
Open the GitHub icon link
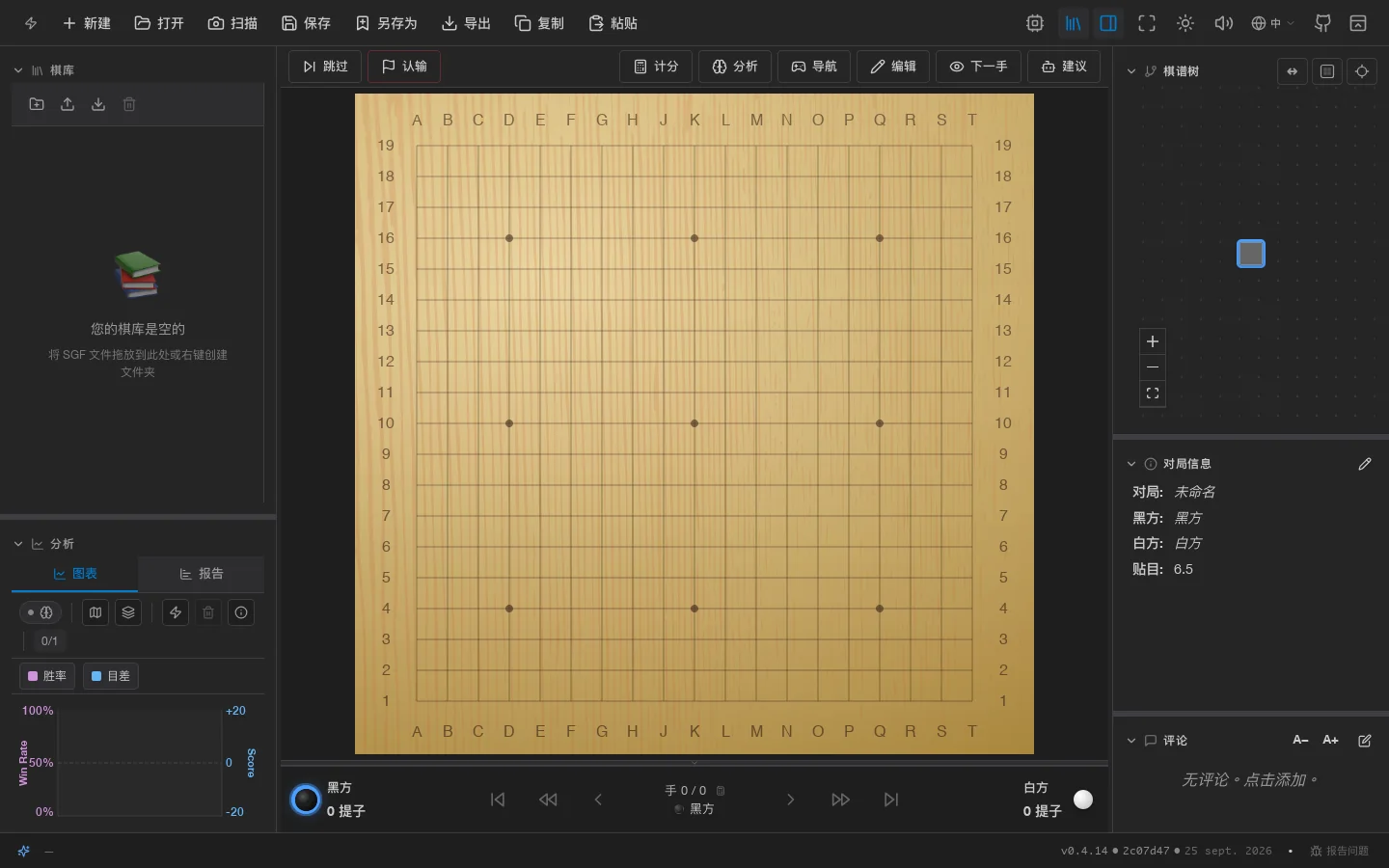coord(1322,23)
